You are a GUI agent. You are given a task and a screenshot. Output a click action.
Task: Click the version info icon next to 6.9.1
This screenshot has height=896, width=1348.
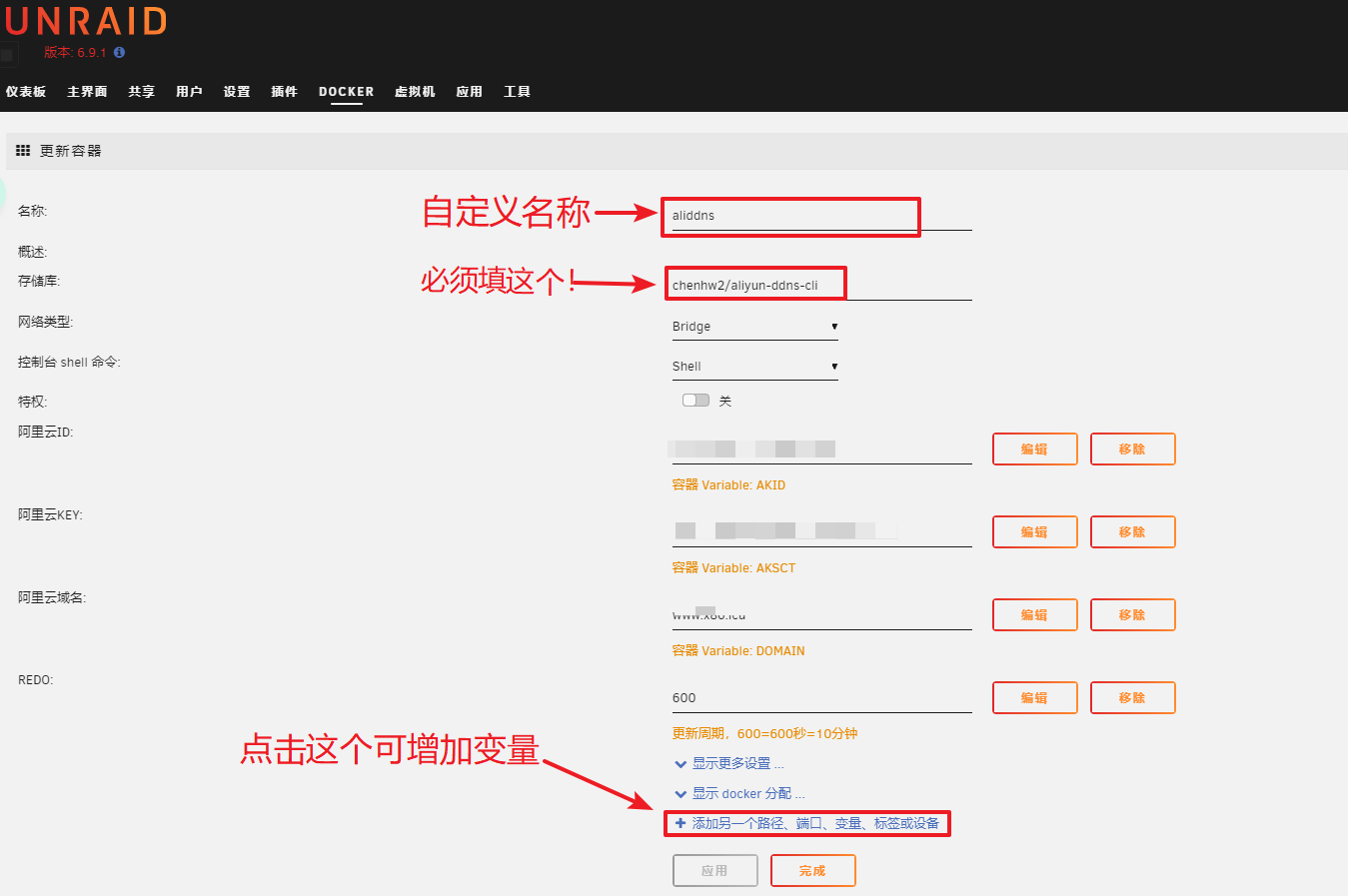119,52
